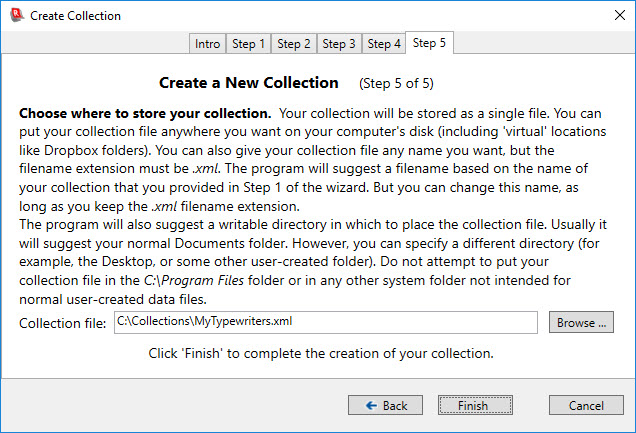
Task: Click the 'Create Collection' window title text
Action: [x=76, y=15]
